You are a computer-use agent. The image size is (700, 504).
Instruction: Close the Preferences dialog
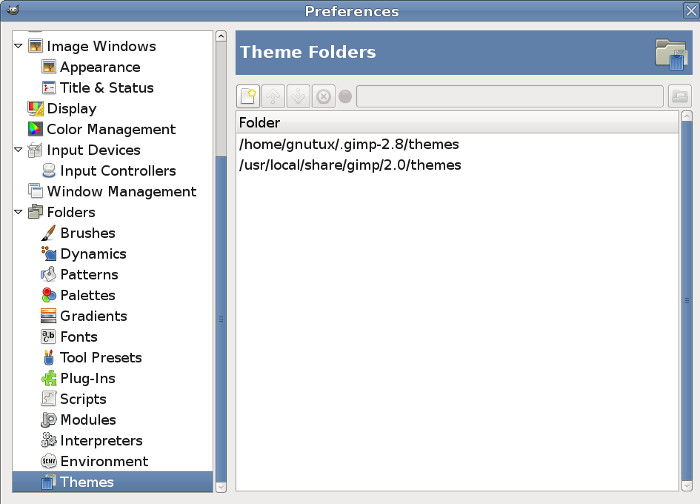click(x=691, y=10)
